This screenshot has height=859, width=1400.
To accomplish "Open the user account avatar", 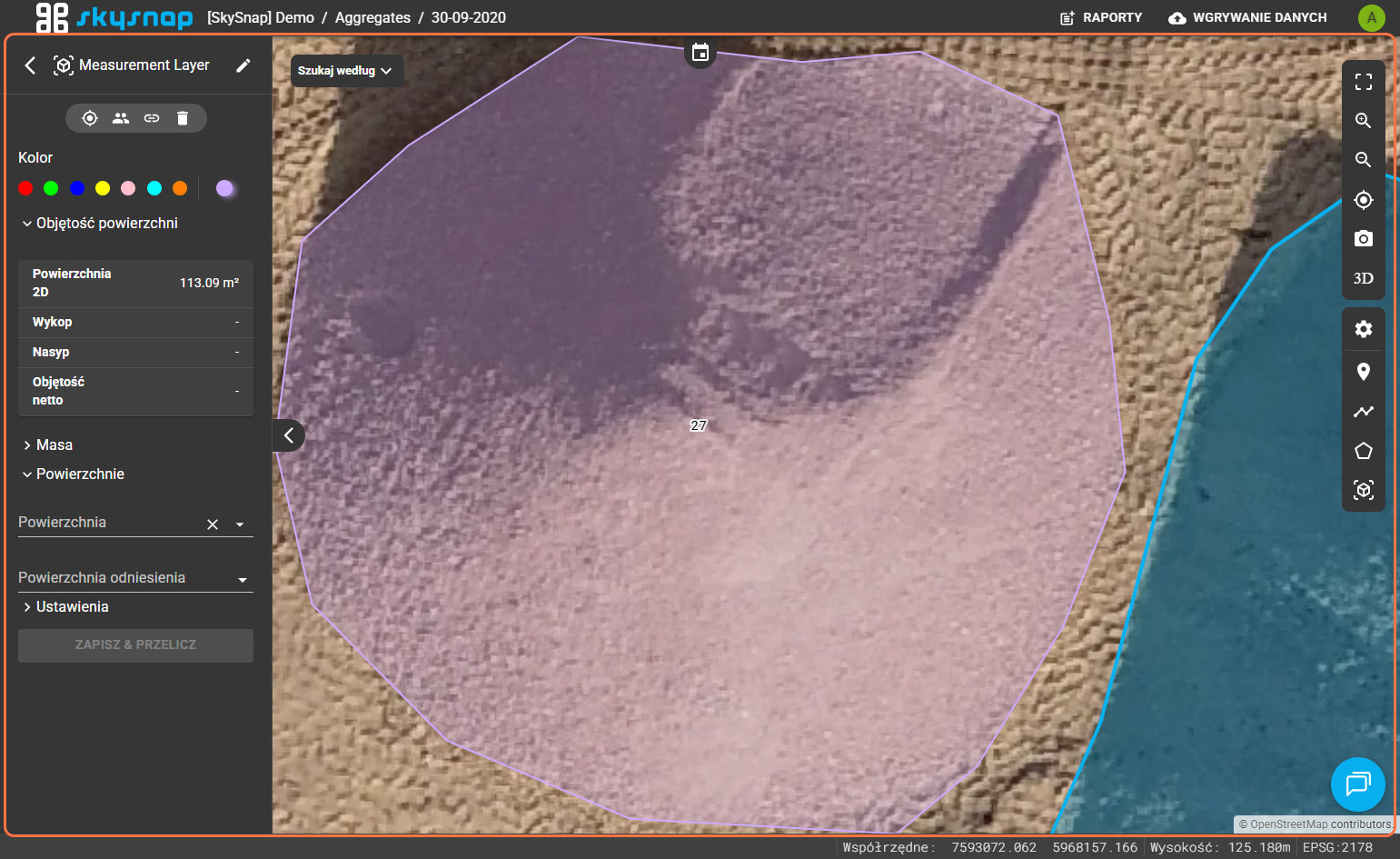I will pyautogui.click(x=1372, y=17).
